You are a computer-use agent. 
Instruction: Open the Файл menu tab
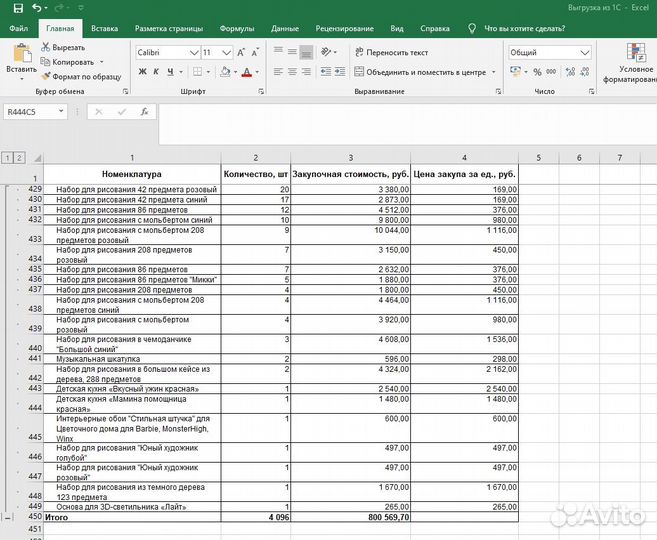18,29
